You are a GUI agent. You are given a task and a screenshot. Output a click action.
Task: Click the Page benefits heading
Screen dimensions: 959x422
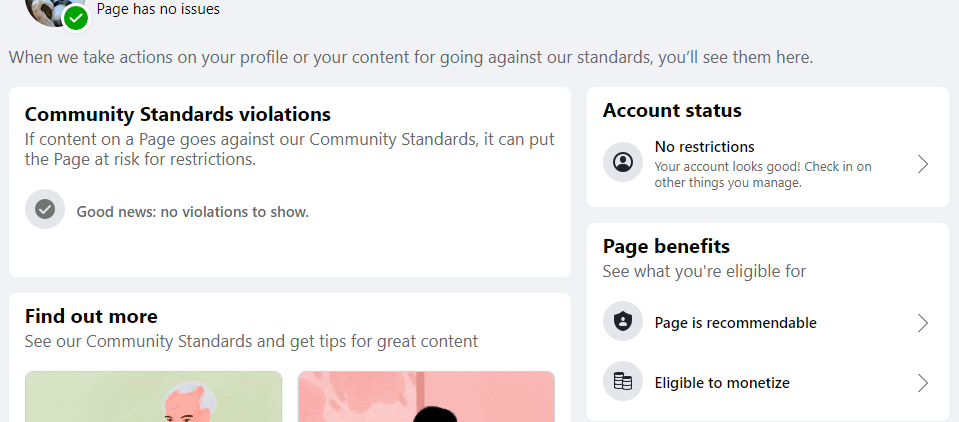coord(666,246)
